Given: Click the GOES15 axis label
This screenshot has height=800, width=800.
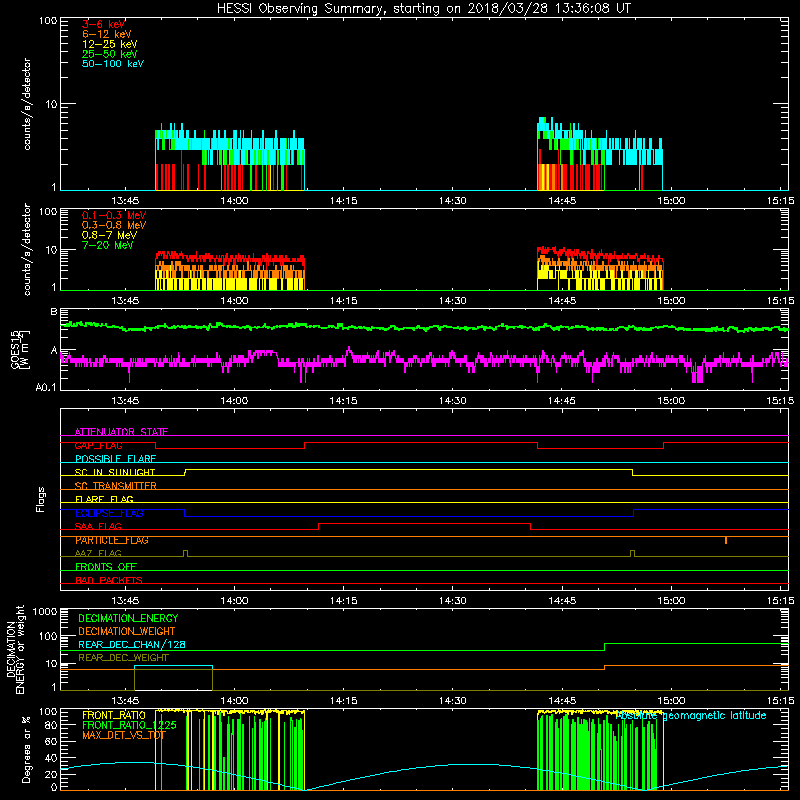Looking at the screenshot, I should point(15,349).
